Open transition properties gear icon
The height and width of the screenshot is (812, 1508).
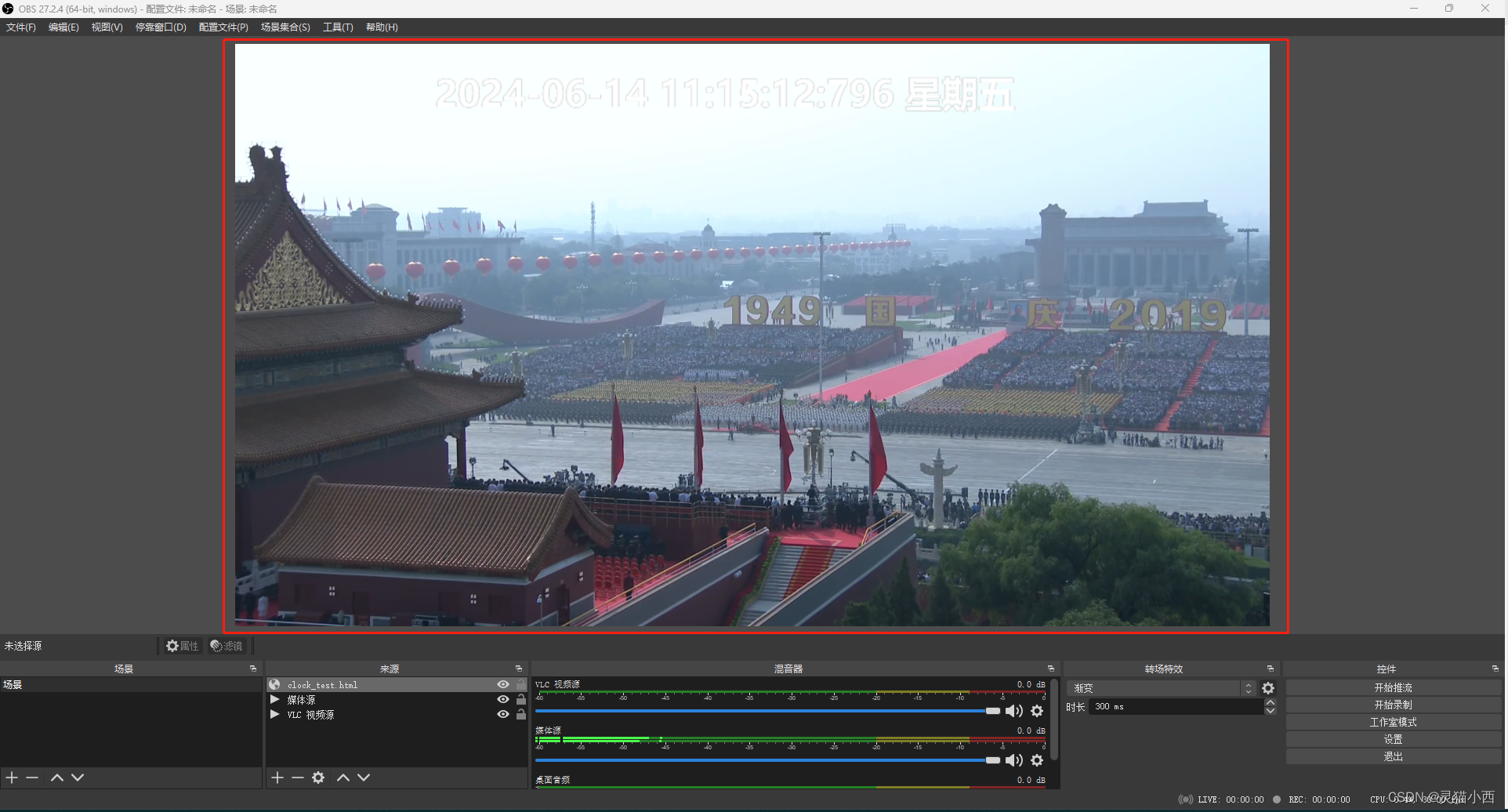click(x=1268, y=688)
